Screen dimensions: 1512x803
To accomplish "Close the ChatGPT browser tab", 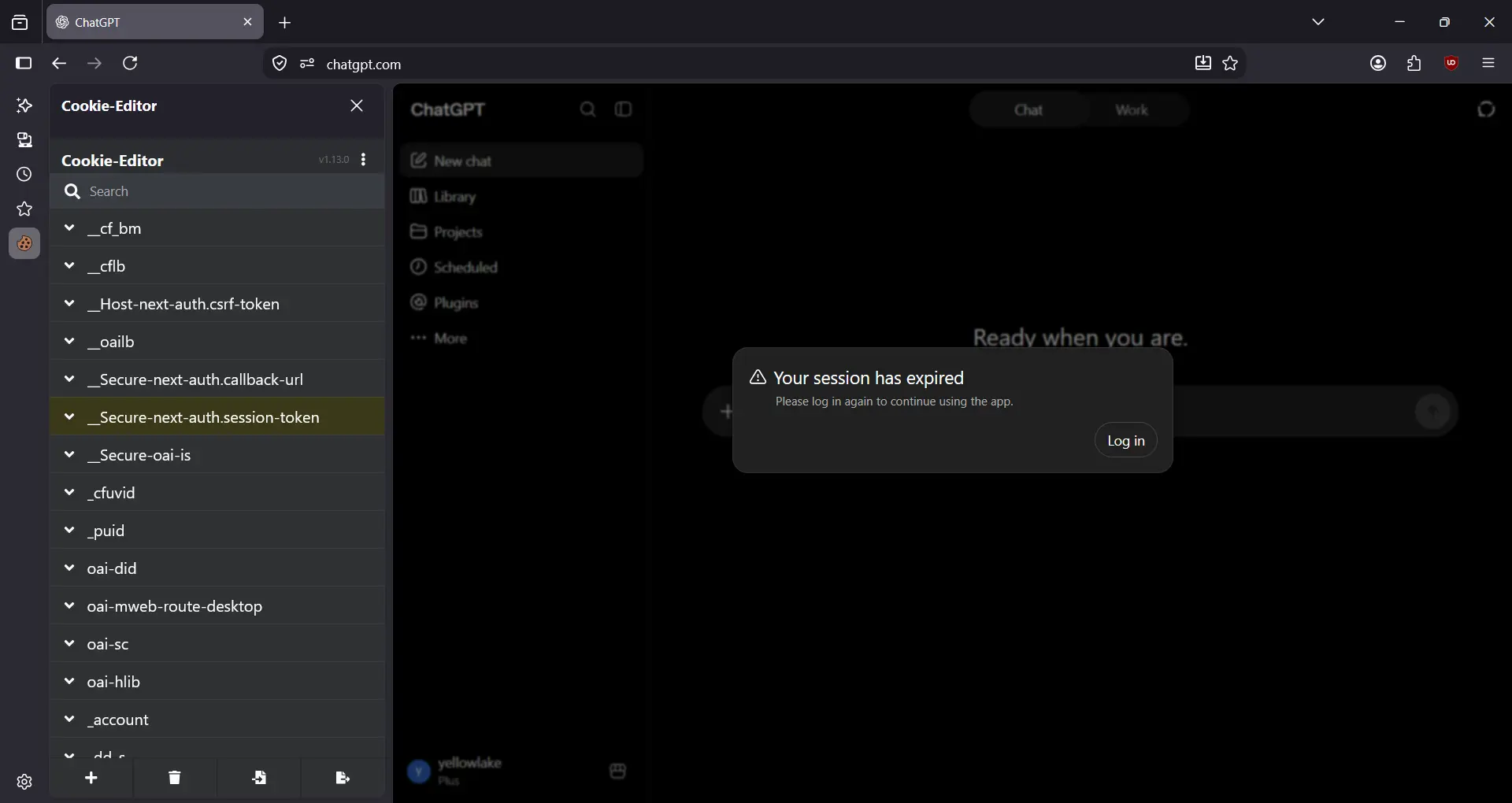I will click(x=247, y=22).
